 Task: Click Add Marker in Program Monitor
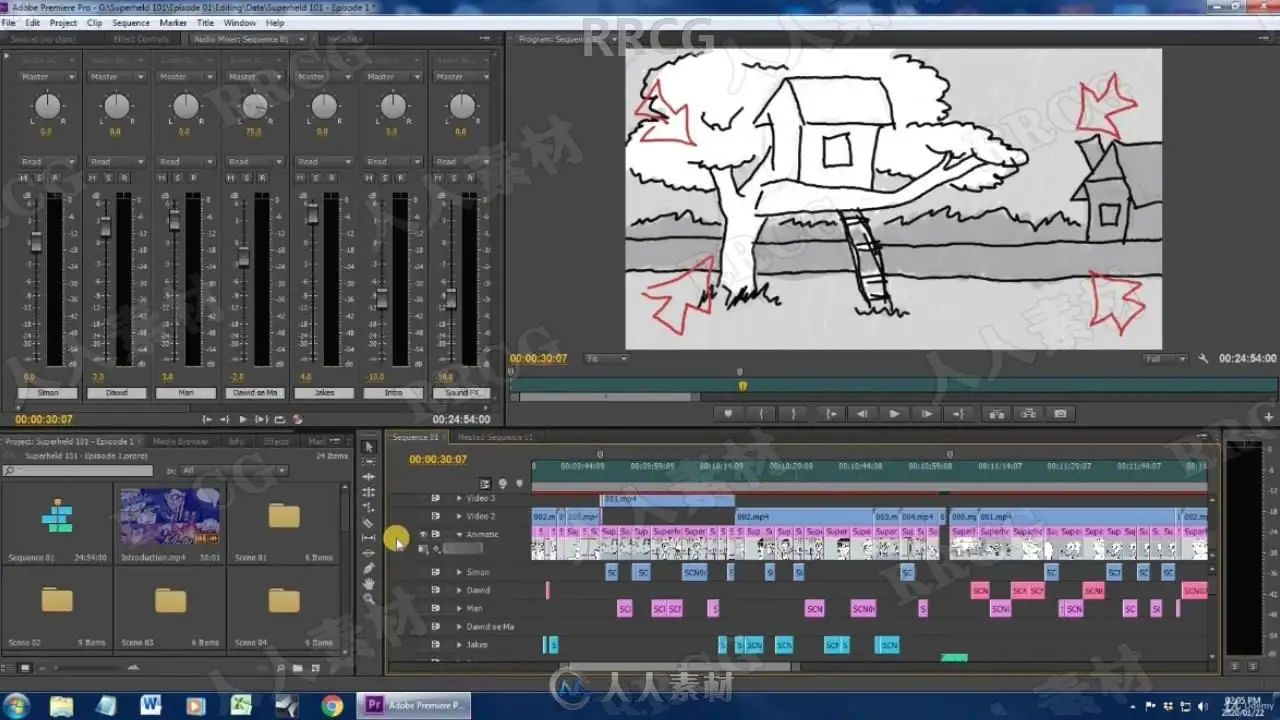(728, 413)
